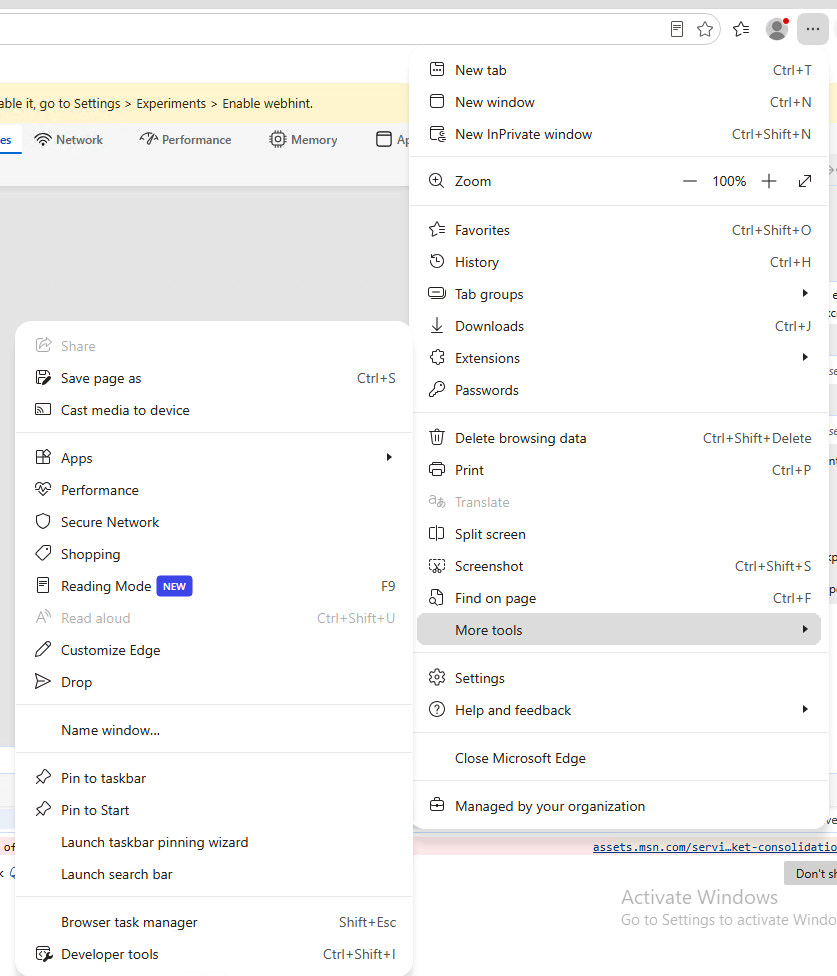837x976 pixels.
Task: Click the Developer tools icon
Action: tap(44, 954)
